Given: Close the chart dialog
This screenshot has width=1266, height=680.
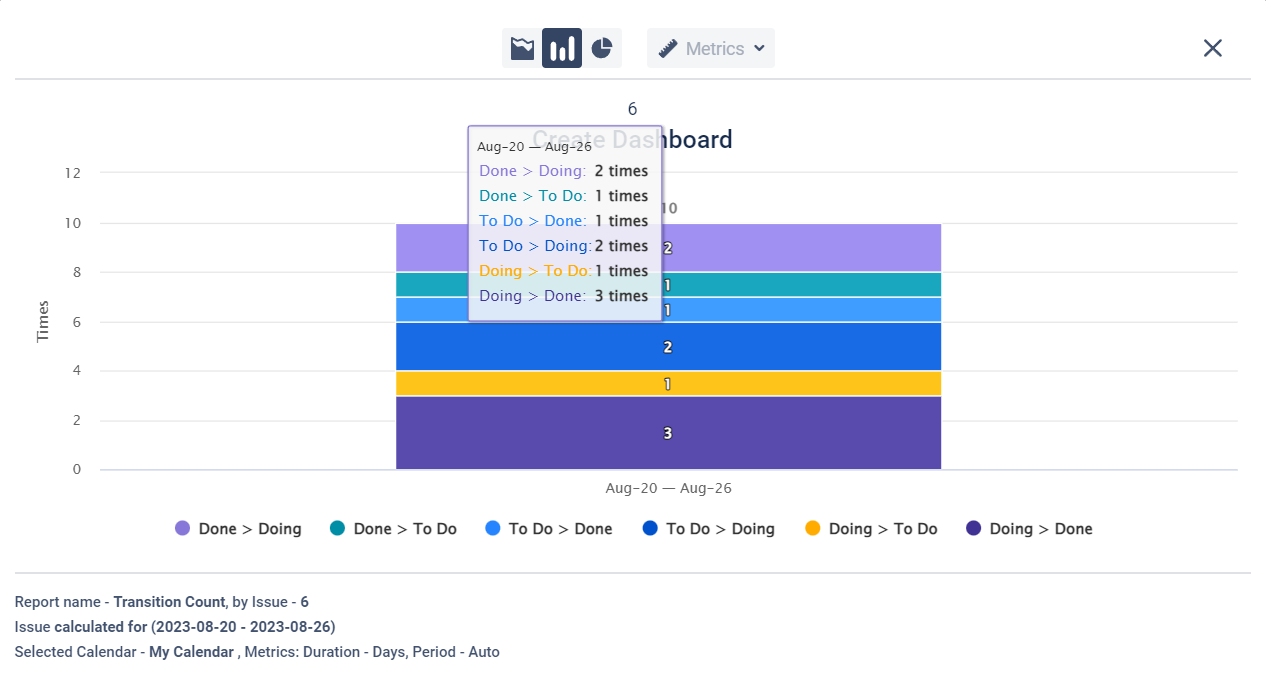Looking at the screenshot, I should [x=1212, y=48].
